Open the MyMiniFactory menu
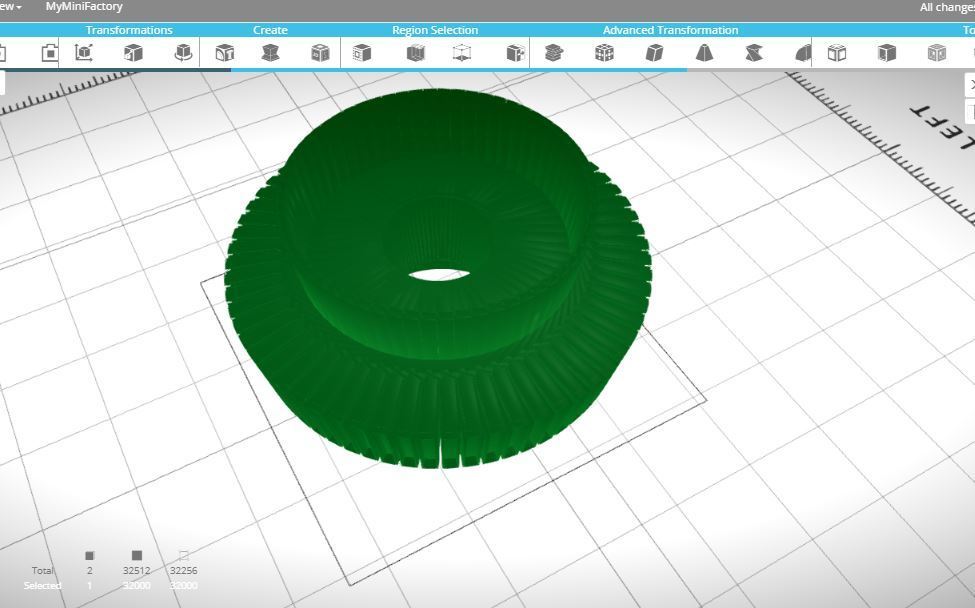975x608 pixels. 84,7
